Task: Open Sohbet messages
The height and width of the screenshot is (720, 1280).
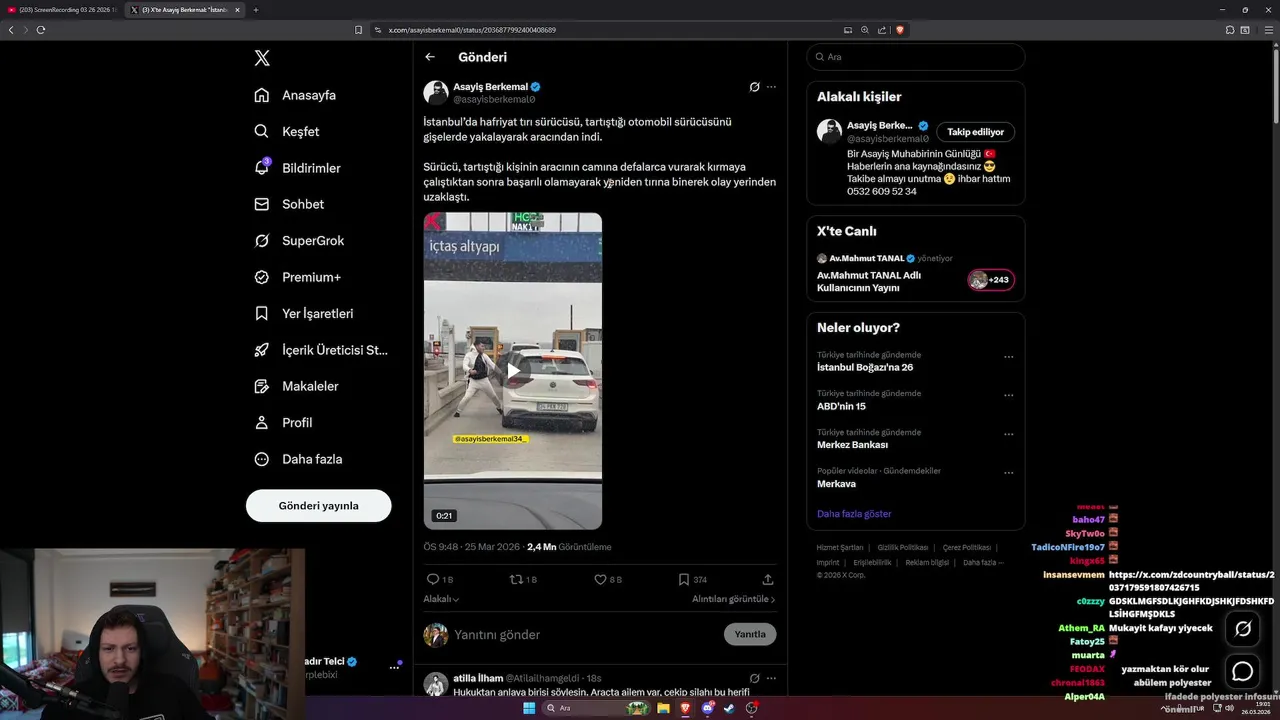Action: 289,204
